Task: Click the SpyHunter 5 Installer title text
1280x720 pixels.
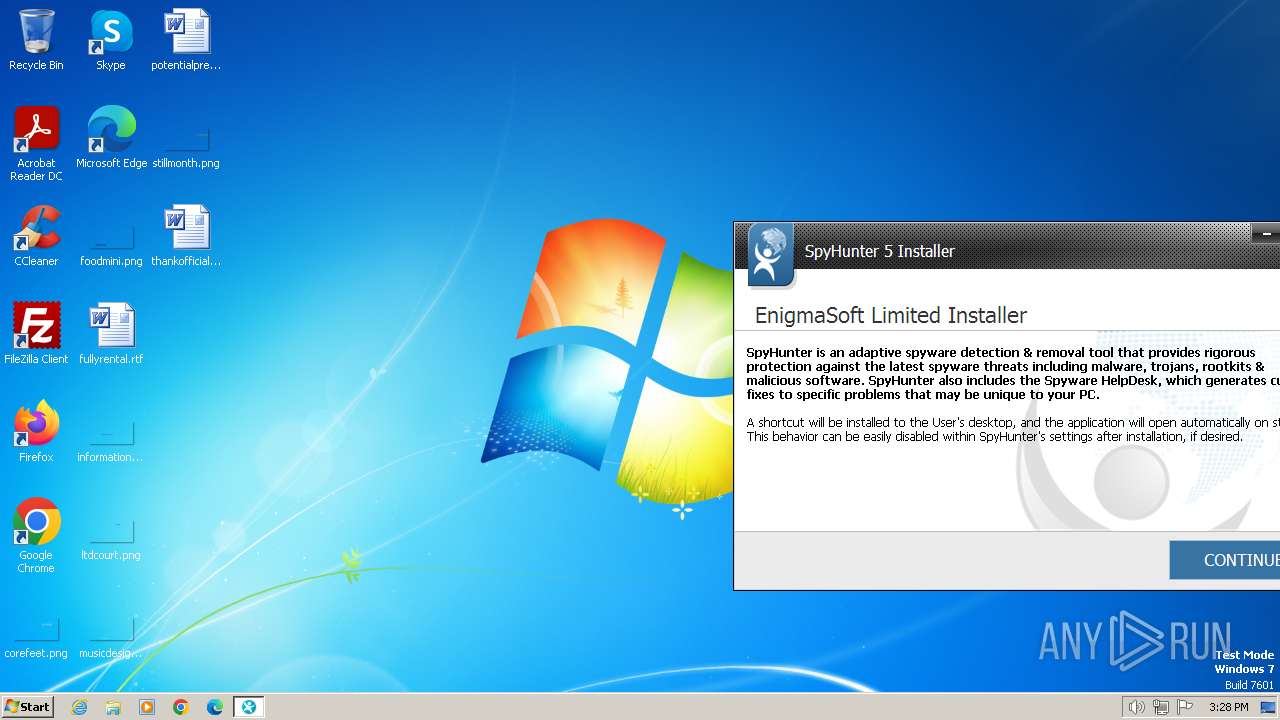Action: tap(880, 251)
